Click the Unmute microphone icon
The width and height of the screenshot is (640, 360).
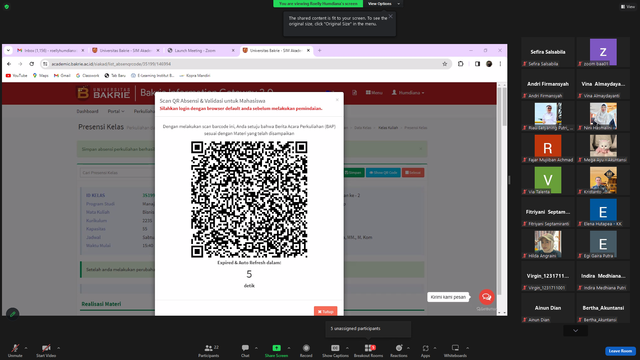tap(15, 348)
